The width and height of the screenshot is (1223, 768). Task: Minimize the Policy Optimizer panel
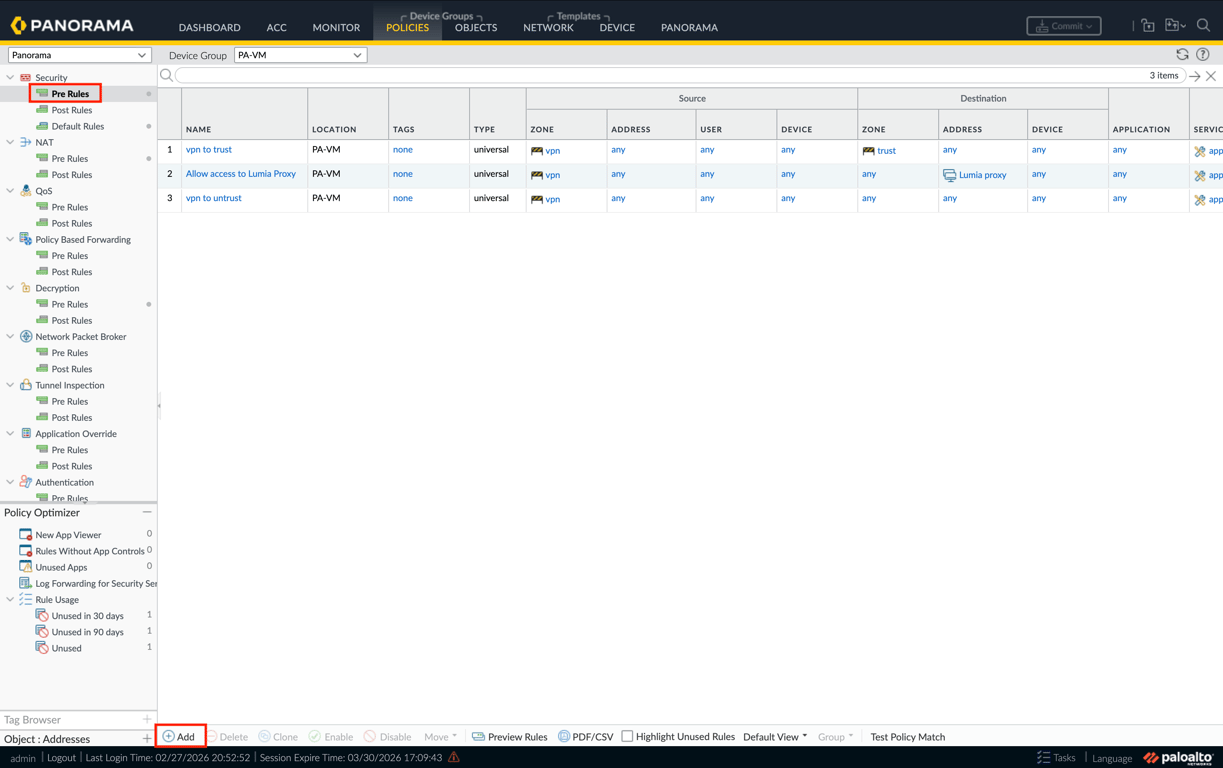pyautogui.click(x=147, y=512)
